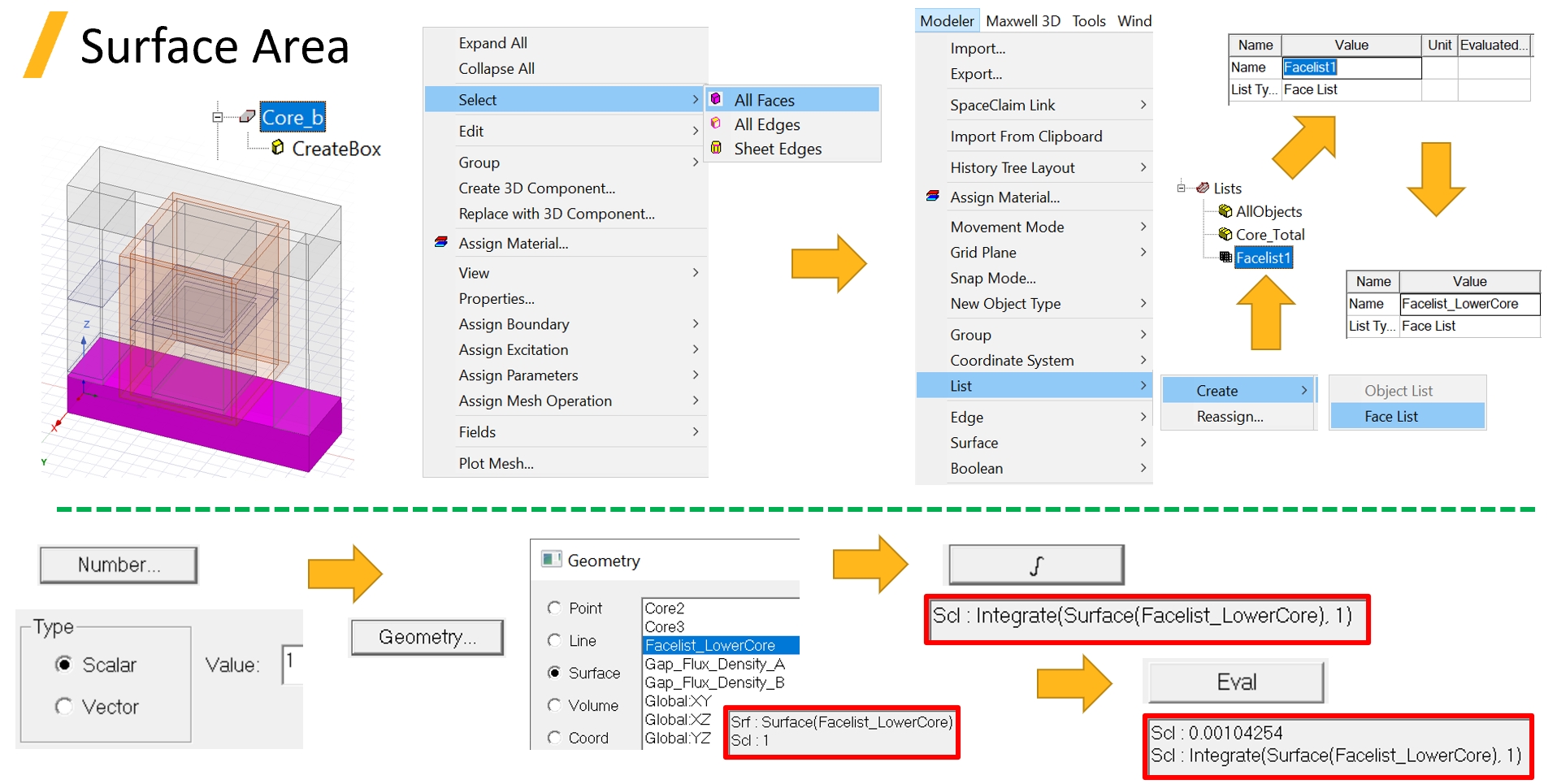
Task: Expand the Assign Boundary submenu arrow
Action: click(695, 323)
